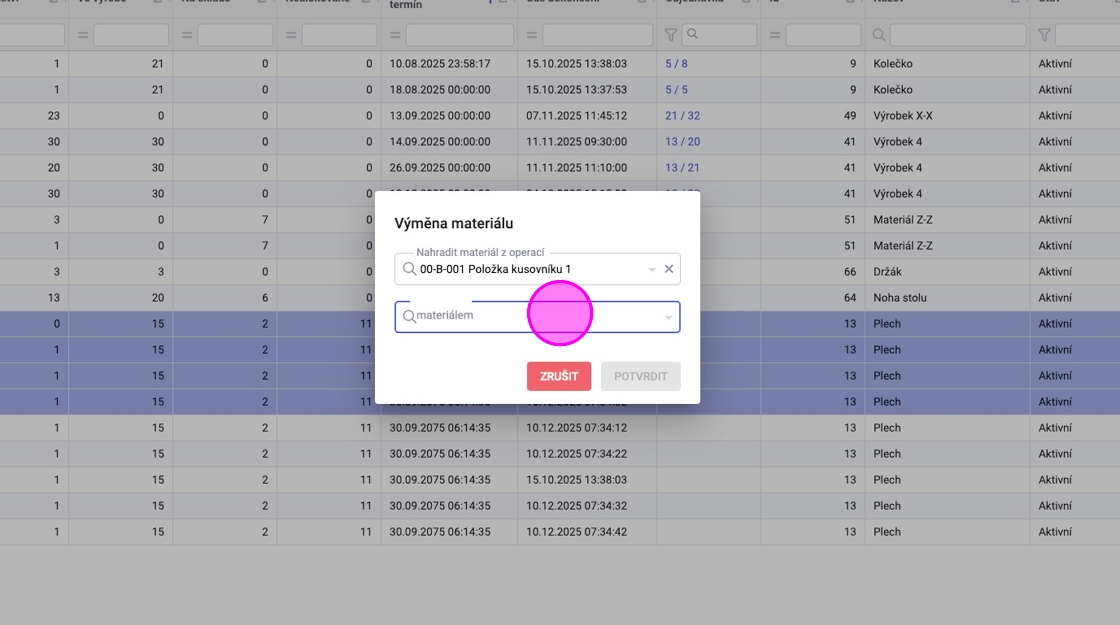1120x625 pixels.
Task: Open order link '21 / 32'
Action: [682, 116]
